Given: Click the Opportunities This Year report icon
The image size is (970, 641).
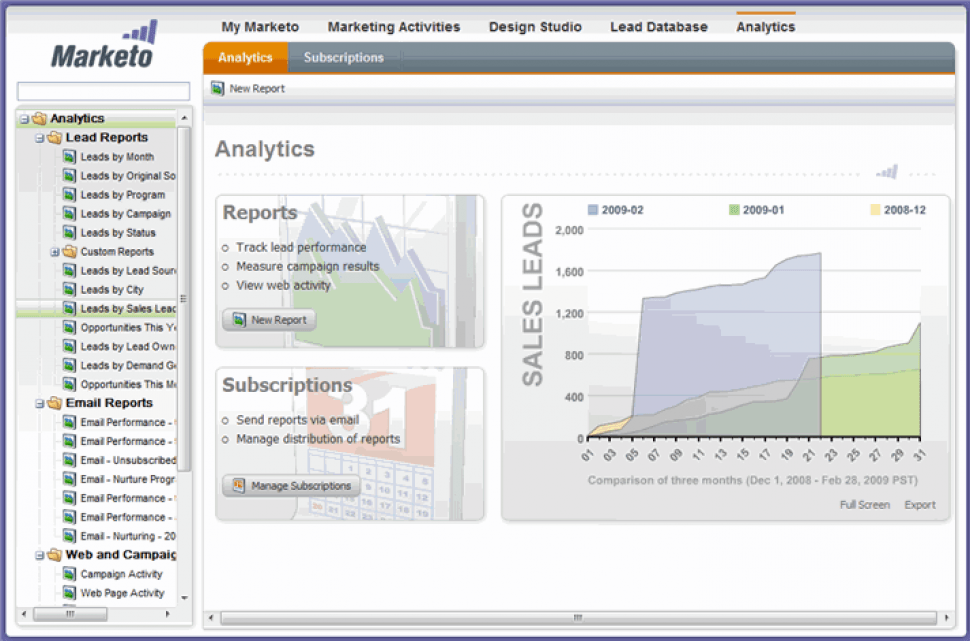Looking at the screenshot, I should click(x=69, y=327).
